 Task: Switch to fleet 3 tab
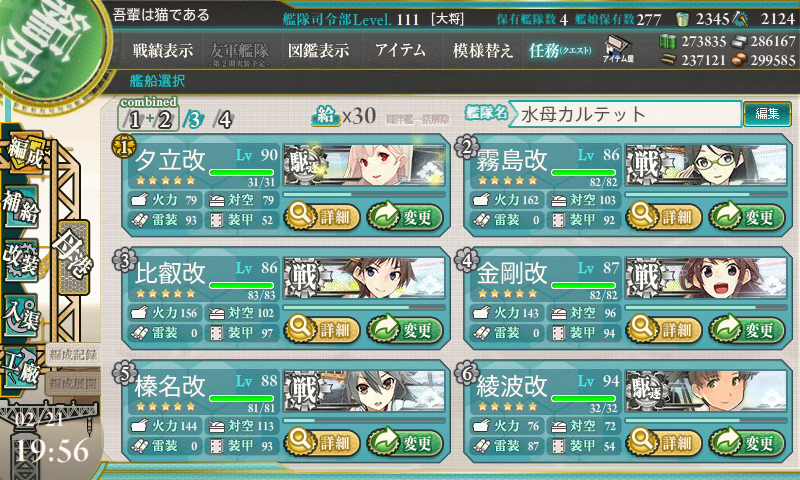[x=194, y=120]
